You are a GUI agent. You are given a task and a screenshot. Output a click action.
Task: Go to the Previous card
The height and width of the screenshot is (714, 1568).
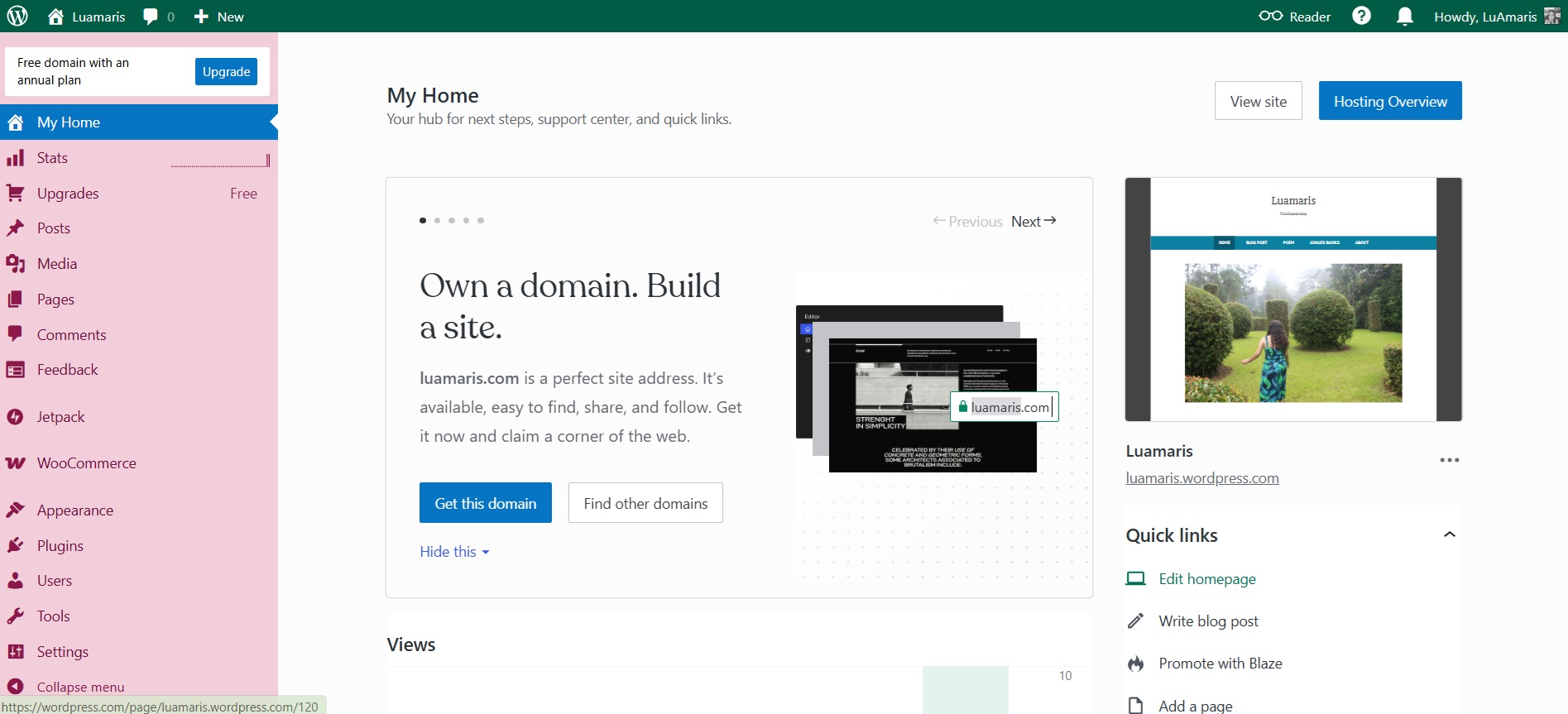point(967,221)
